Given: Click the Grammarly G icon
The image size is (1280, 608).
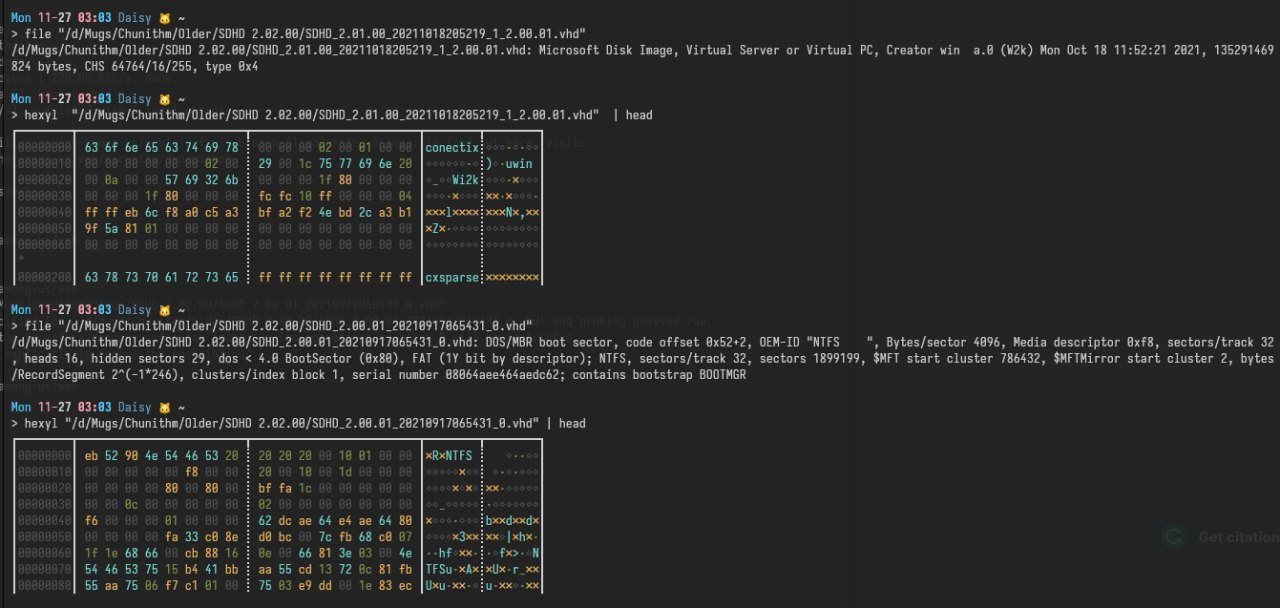Looking at the screenshot, I should click(x=1175, y=537).
